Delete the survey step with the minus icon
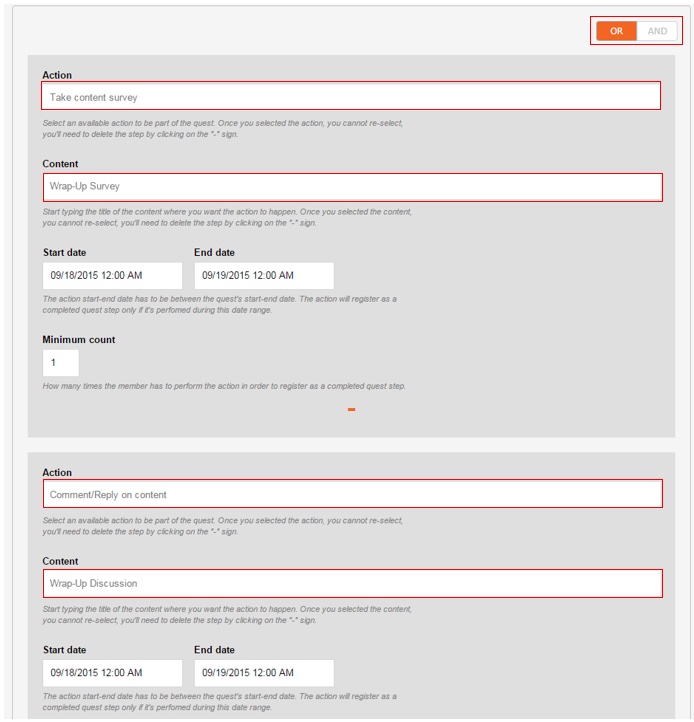 351,409
